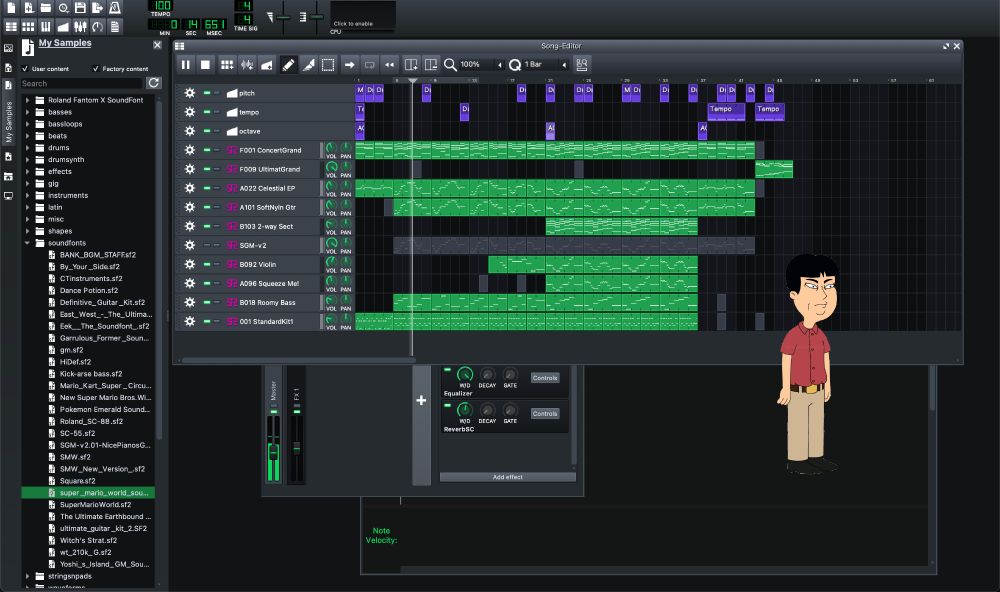Add a sample track

tap(247, 64)
